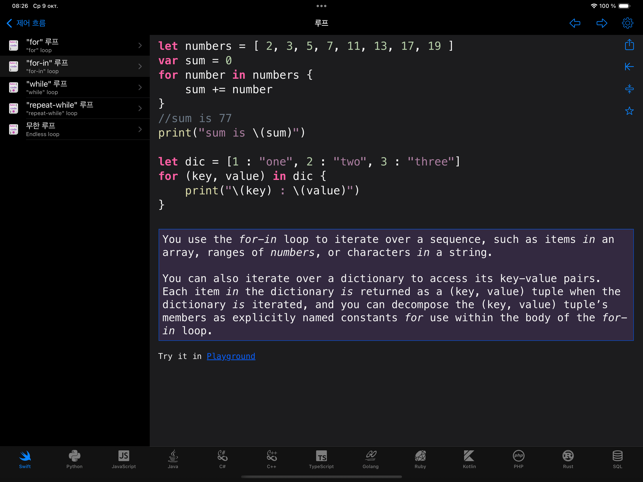This screenshot has height=482, width=643.
Task: Open the settings gear
Action: (x=627, y=23)
